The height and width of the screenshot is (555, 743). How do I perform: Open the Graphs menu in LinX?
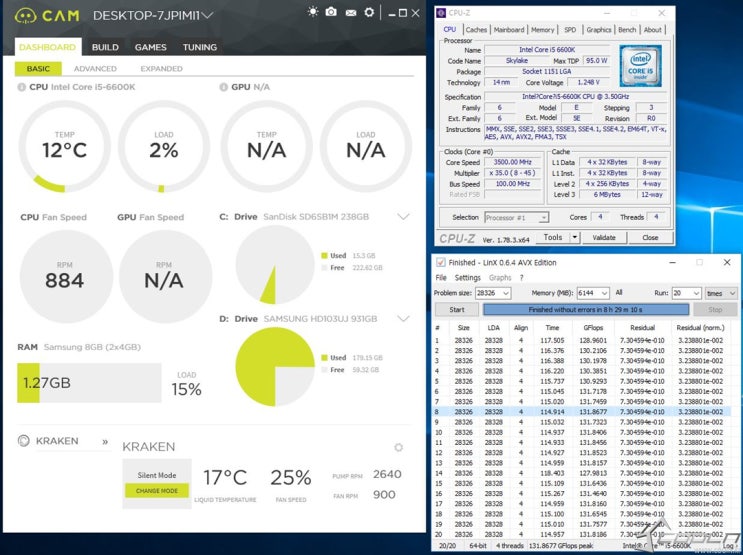click(500, 278)
